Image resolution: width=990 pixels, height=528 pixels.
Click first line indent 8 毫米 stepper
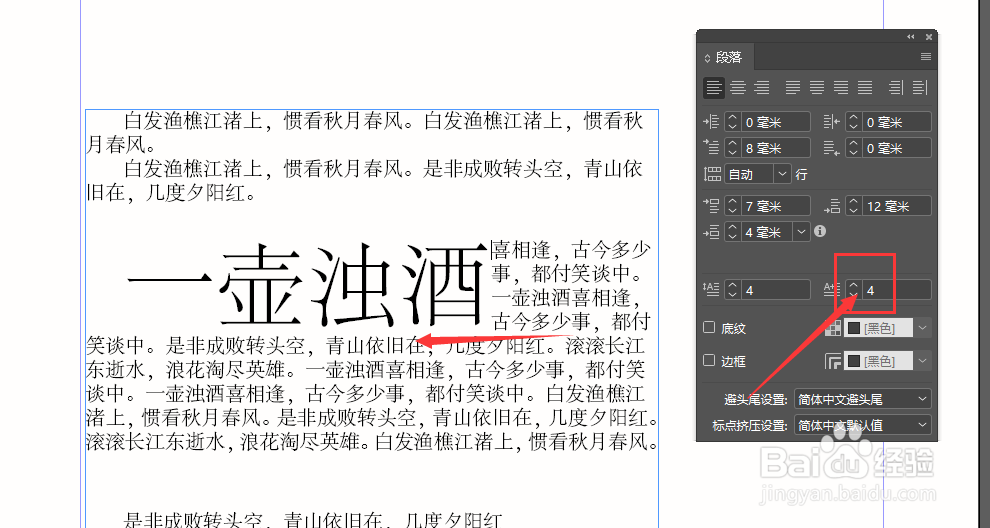point(732,148)
